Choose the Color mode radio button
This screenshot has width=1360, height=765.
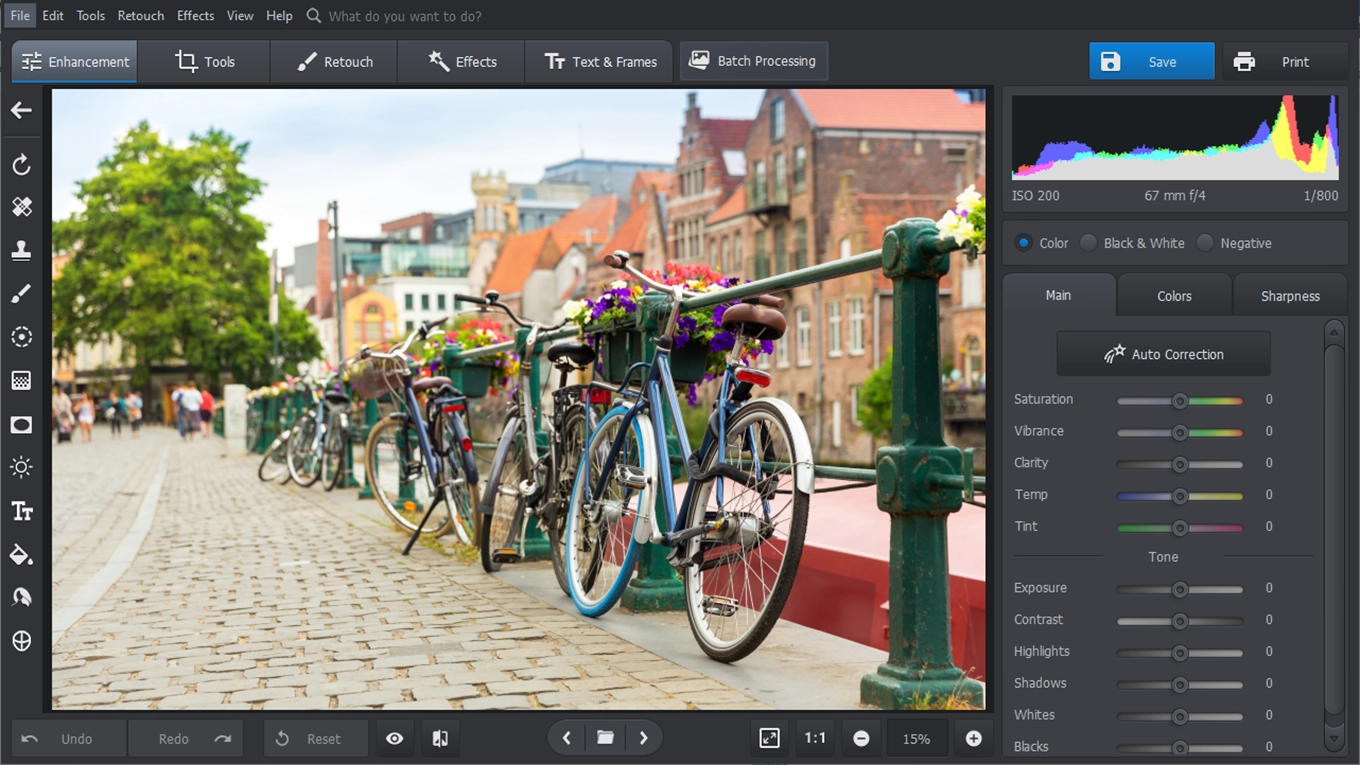coord(1023,243)
